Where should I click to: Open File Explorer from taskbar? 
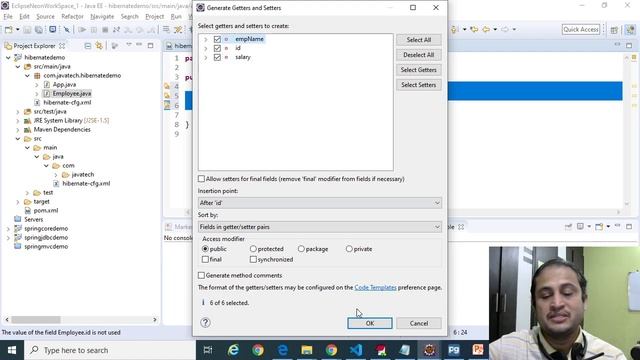click(307, 350)
